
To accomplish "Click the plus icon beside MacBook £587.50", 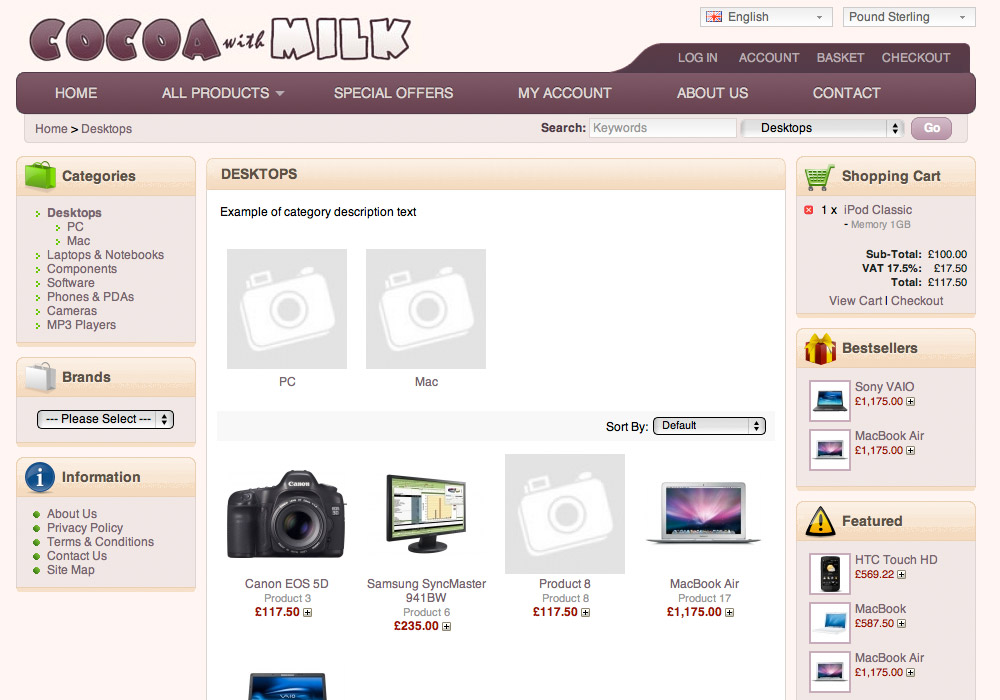I will [x=901, y=623].
